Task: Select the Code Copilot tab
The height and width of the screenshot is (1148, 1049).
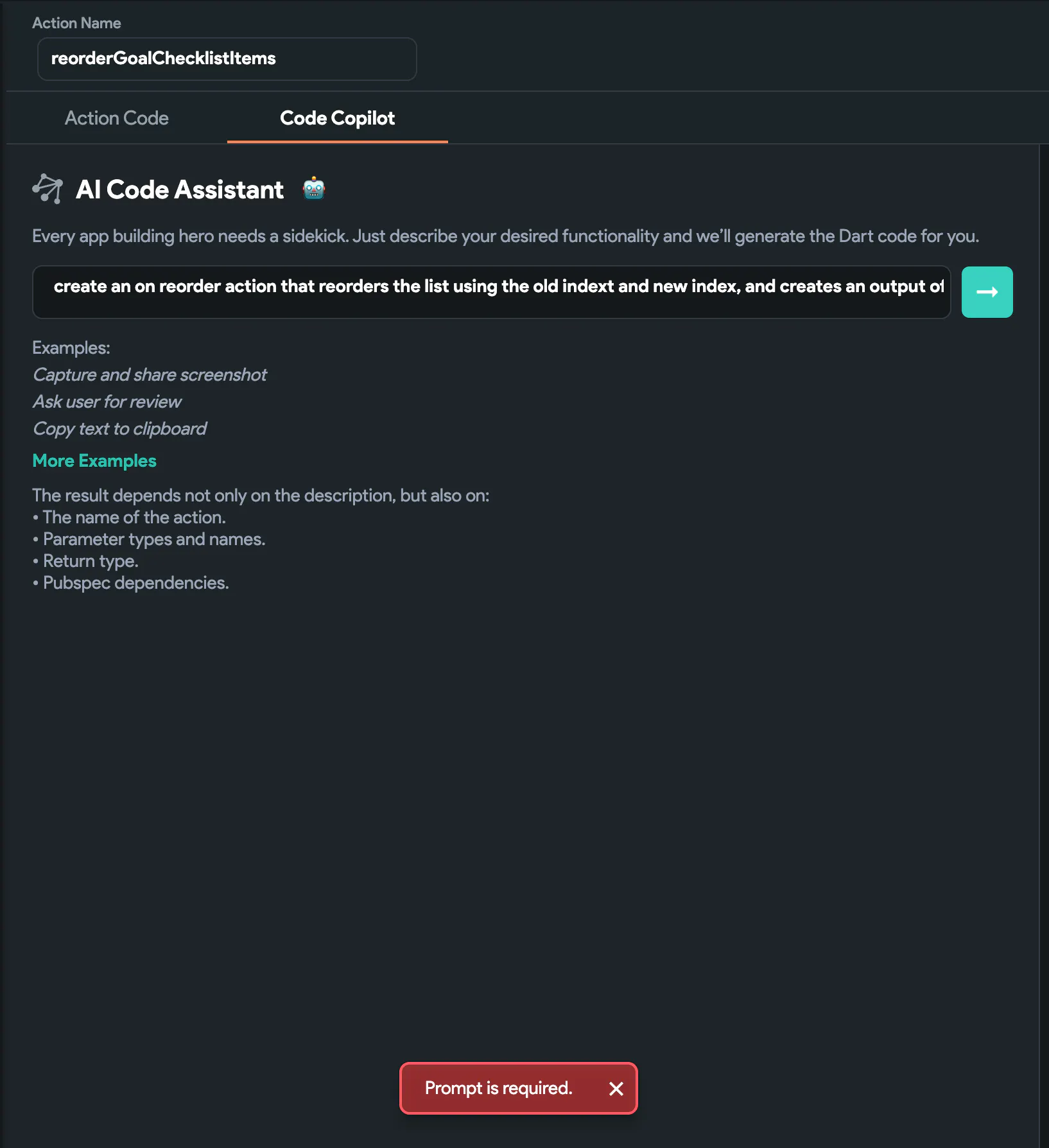Action: pos(337,118)
